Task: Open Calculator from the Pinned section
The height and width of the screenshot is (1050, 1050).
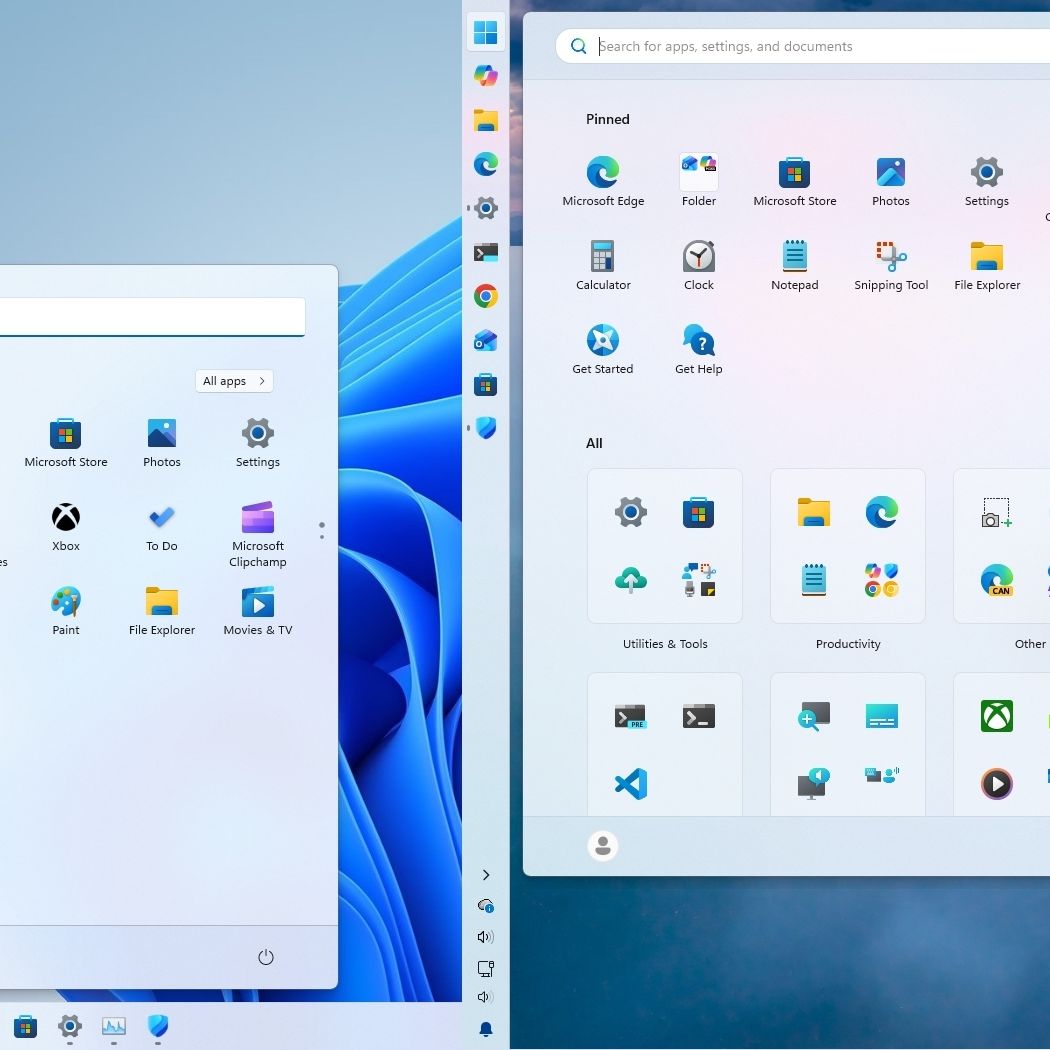Action: tap(603, 266)
